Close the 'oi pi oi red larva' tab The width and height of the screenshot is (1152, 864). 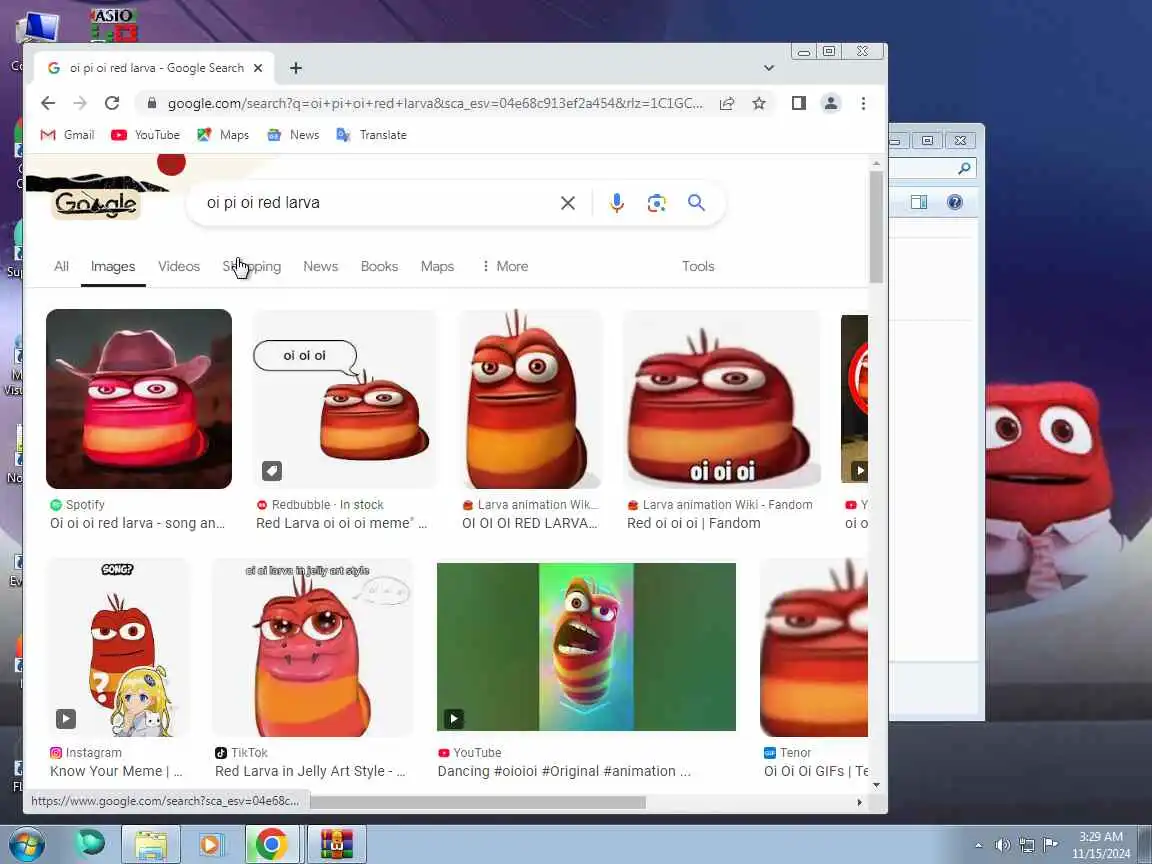click(x=258, y=68)
